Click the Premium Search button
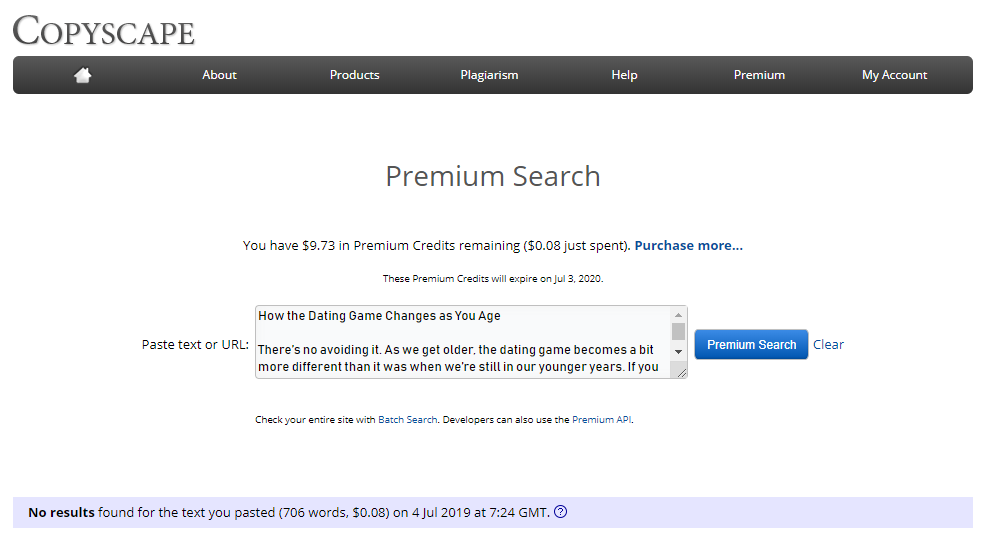This screenshot has width=987, height=544. pos(751,344)
